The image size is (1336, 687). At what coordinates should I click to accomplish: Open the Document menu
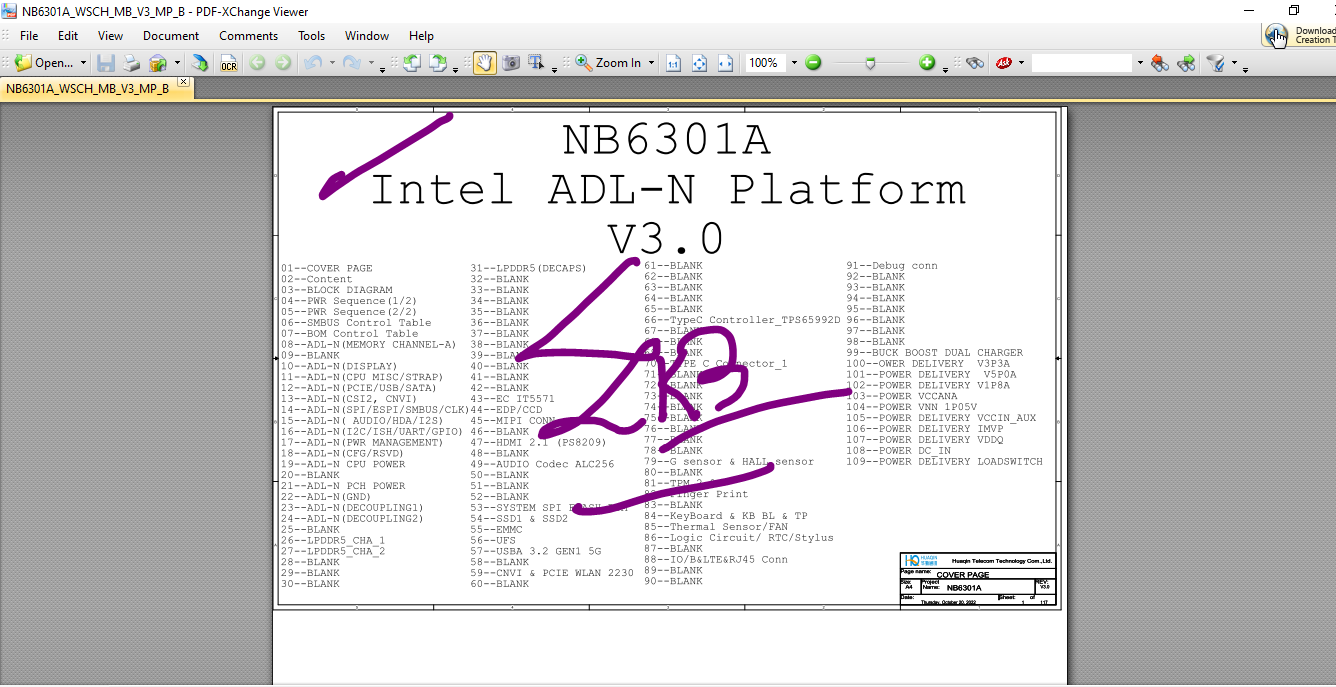point(171,35)
